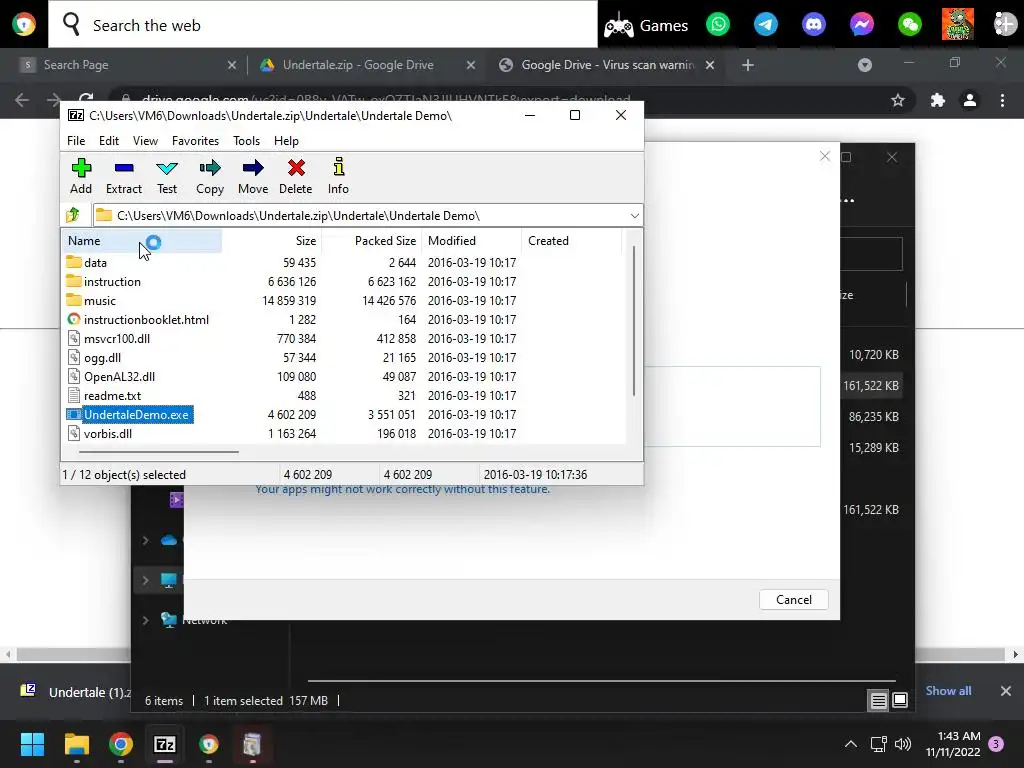This screenshot has height=768, width=1024.
Task: Click the file list horizontal scrollbar
Action: (x=159, y=451)
